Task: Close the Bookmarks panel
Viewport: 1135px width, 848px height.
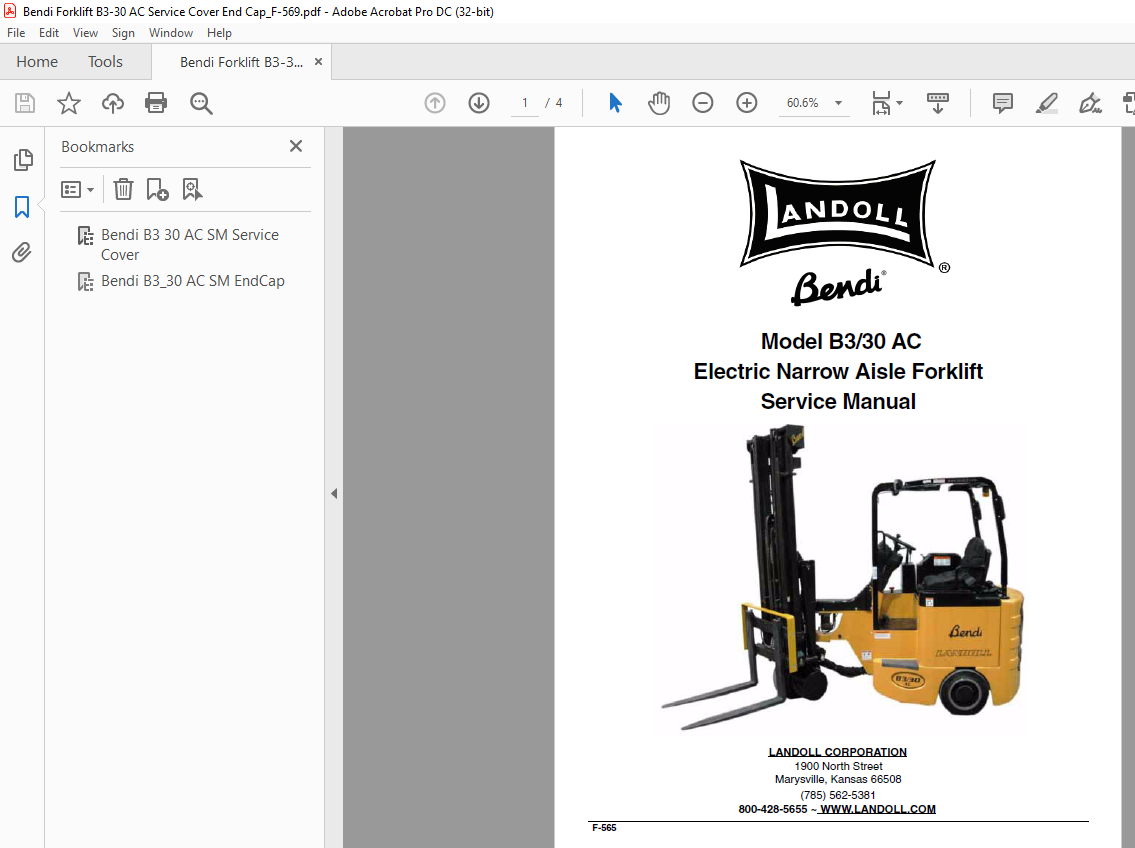Action: 296,146
